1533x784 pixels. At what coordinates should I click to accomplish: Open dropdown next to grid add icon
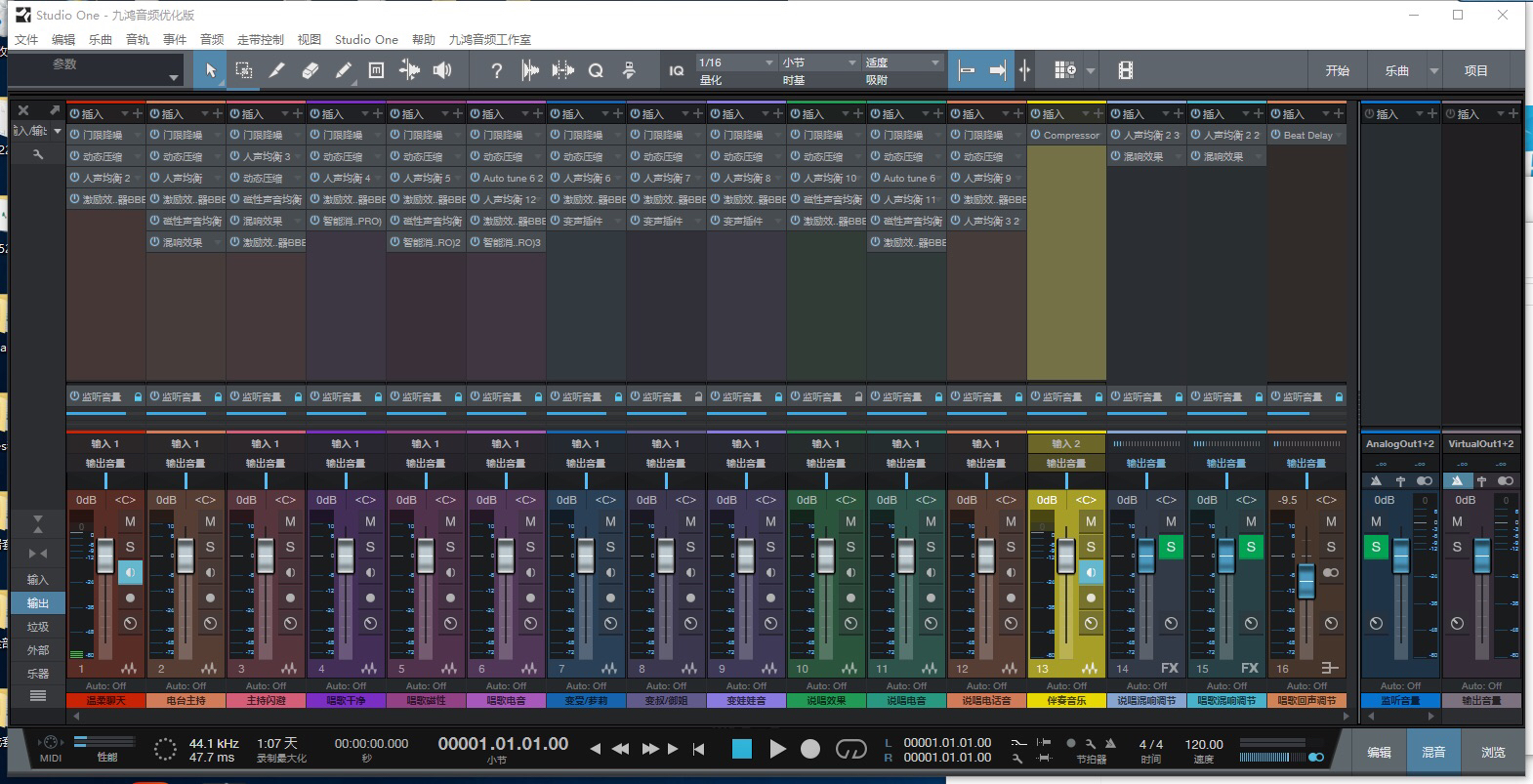coord(1091,70)
